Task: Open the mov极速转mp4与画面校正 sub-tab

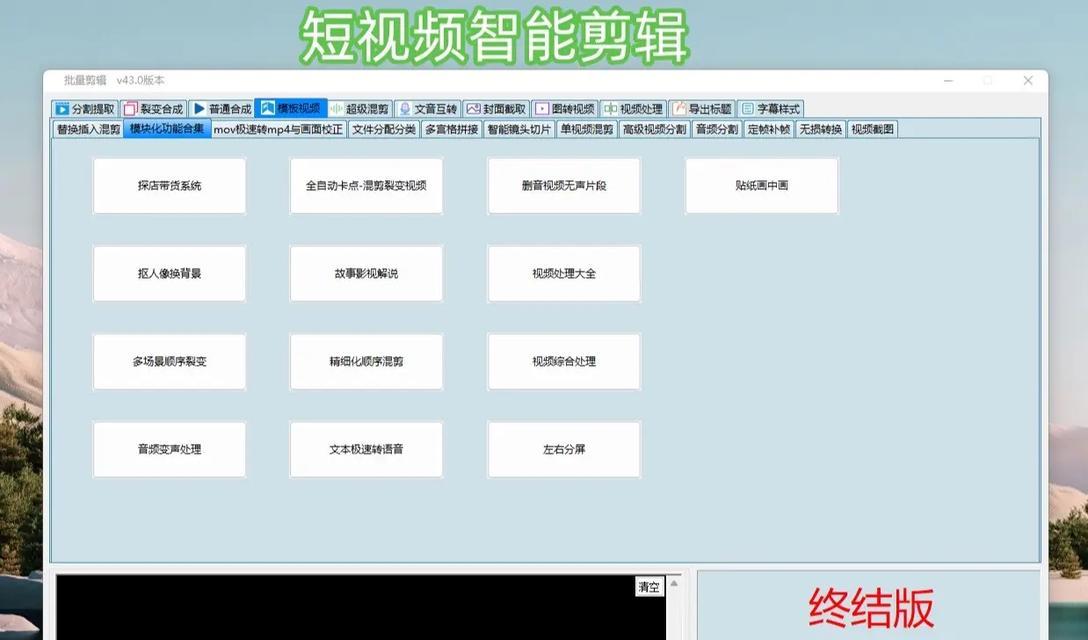Action: click(x=278, y=129)
